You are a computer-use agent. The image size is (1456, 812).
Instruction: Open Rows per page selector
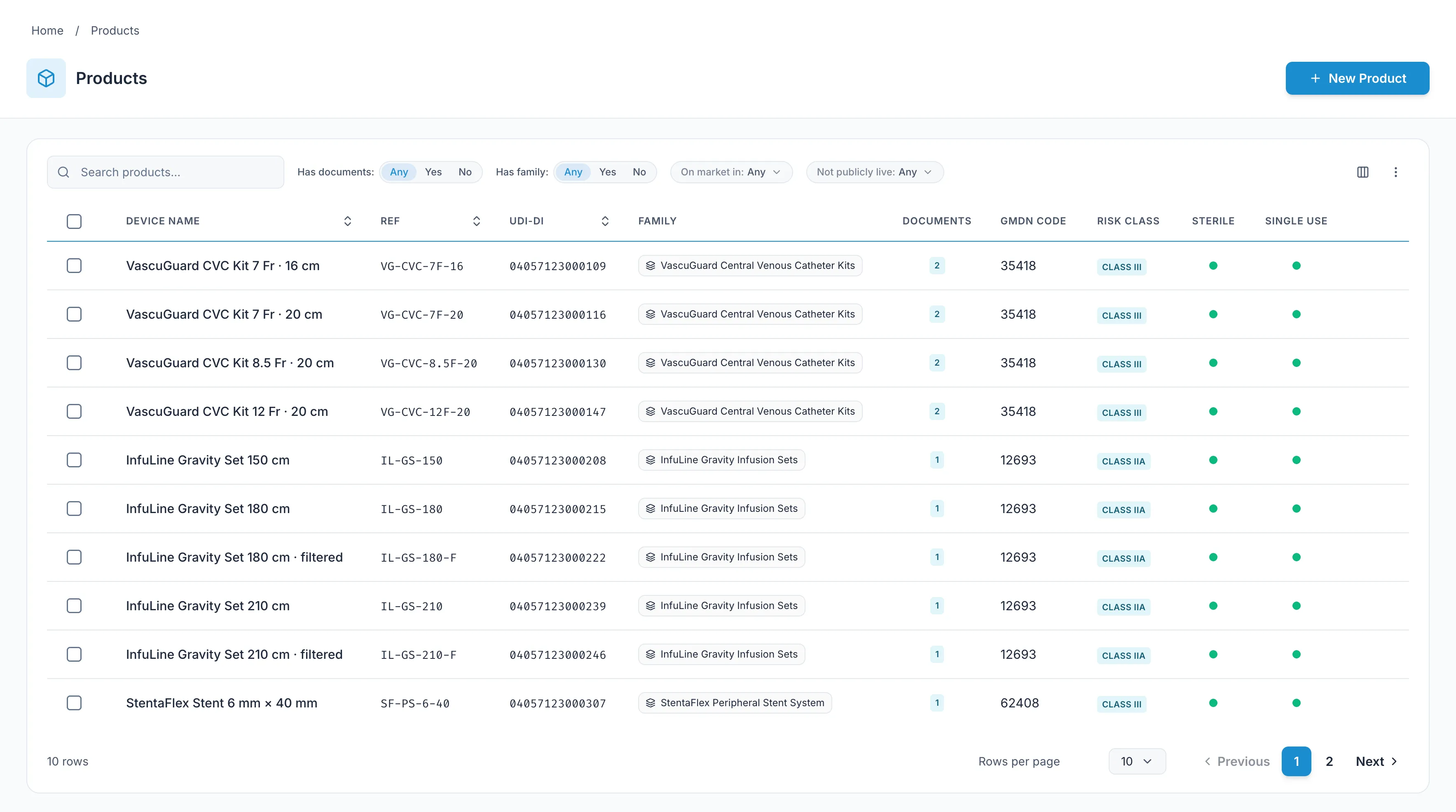pyautogui.click(x=1137, y=761)
